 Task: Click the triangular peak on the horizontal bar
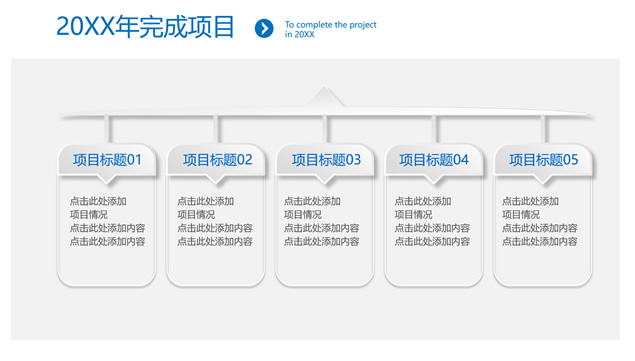click(324, 97)
